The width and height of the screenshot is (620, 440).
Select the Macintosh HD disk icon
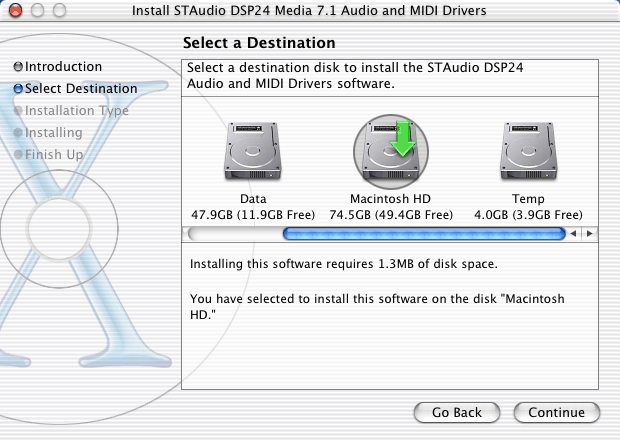391,151
